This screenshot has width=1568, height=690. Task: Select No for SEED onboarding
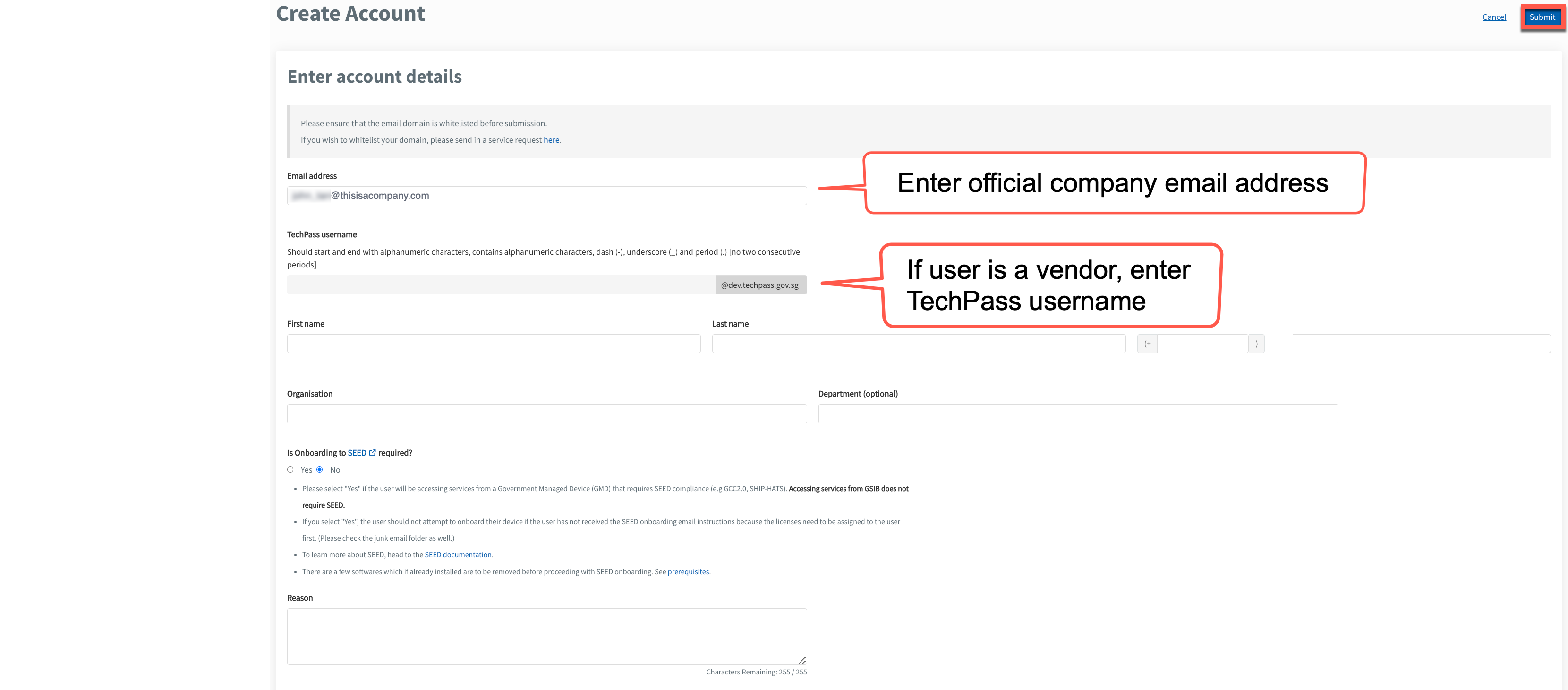[x=320, y=470]
